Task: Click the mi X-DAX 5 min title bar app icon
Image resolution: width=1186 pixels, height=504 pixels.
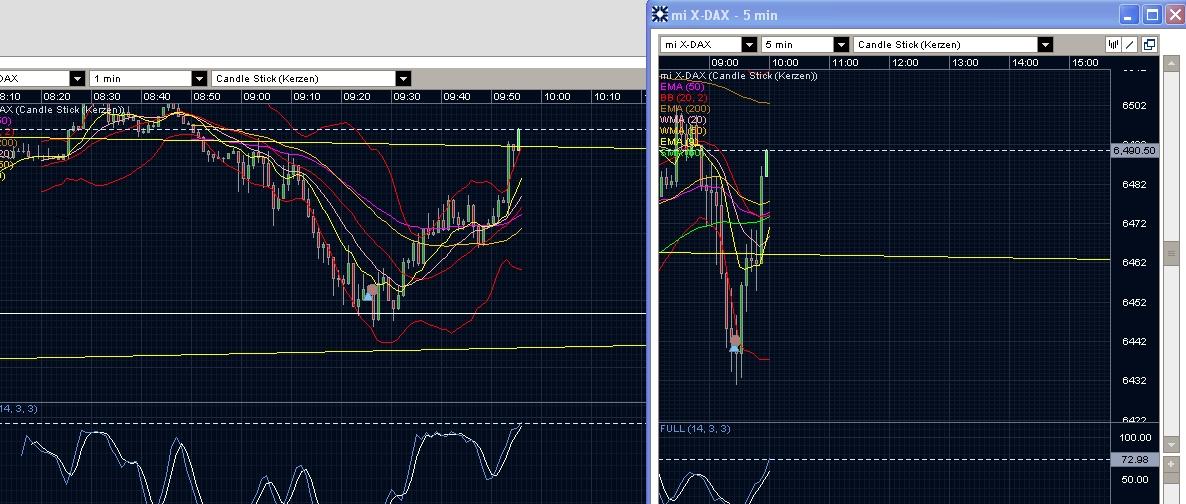Action: tap(660, 14)
